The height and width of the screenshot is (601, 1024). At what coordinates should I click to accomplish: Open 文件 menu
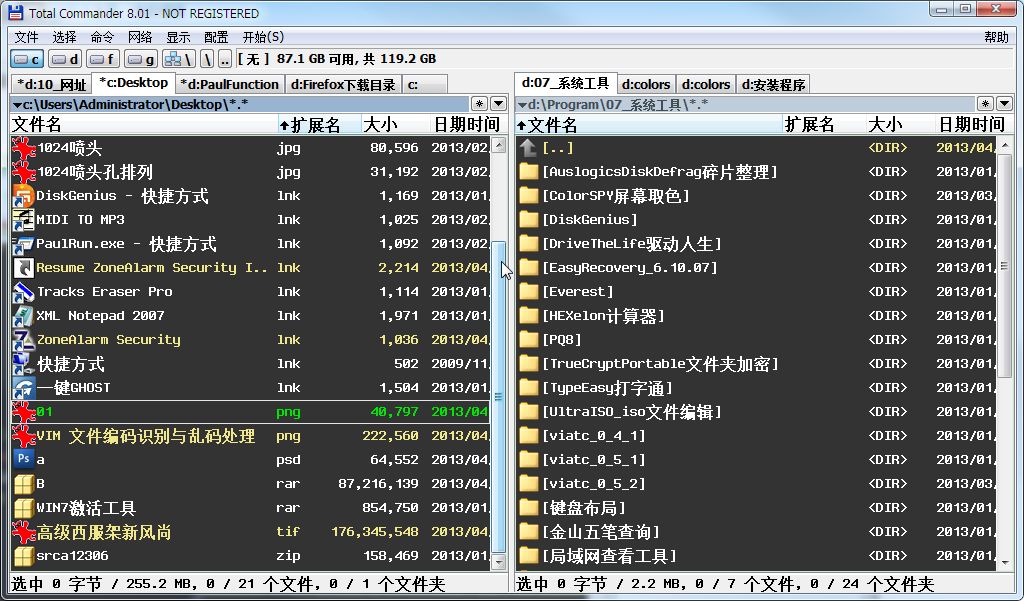[27, 37]
